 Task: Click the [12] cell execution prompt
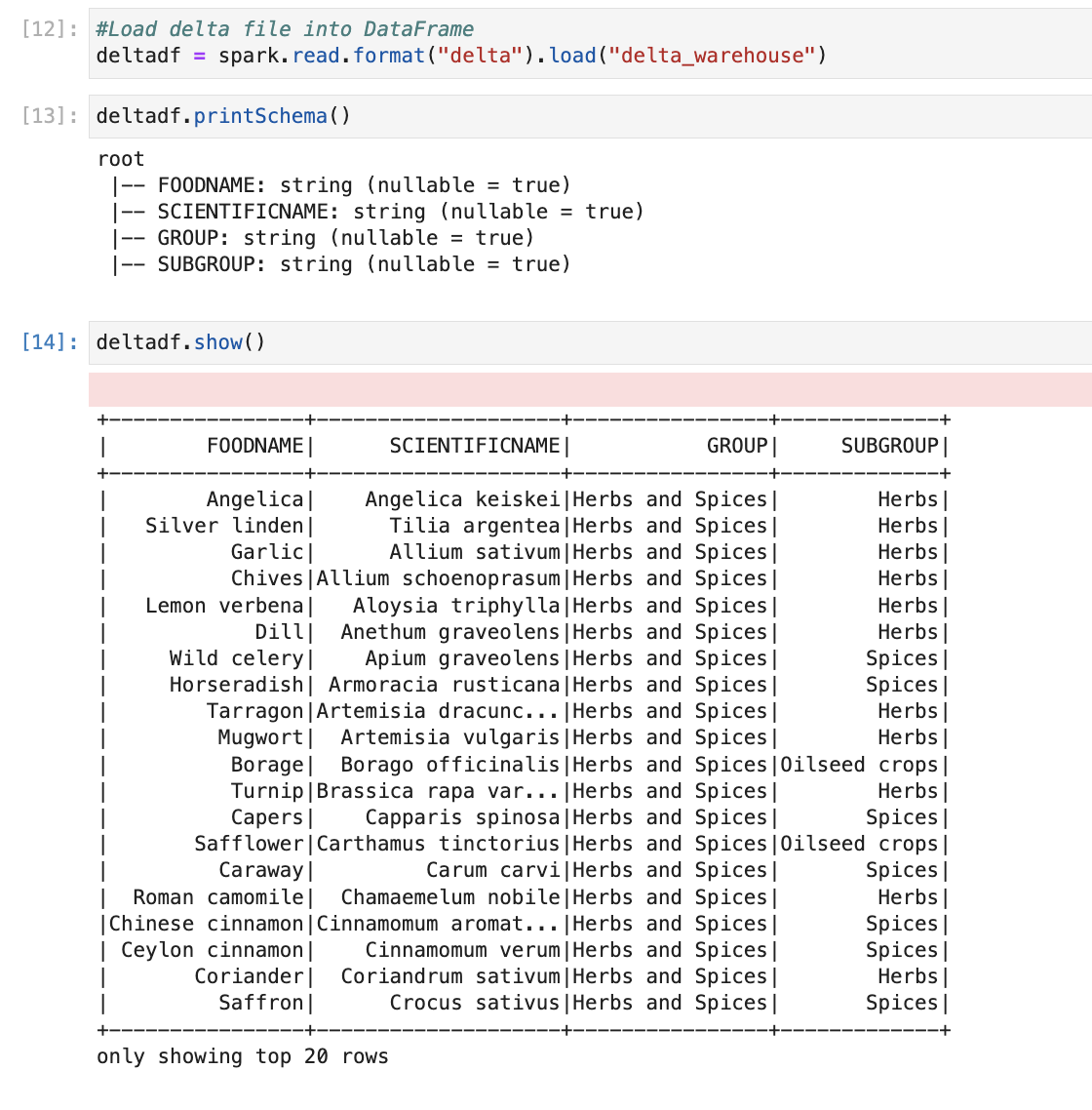(49, 29)
